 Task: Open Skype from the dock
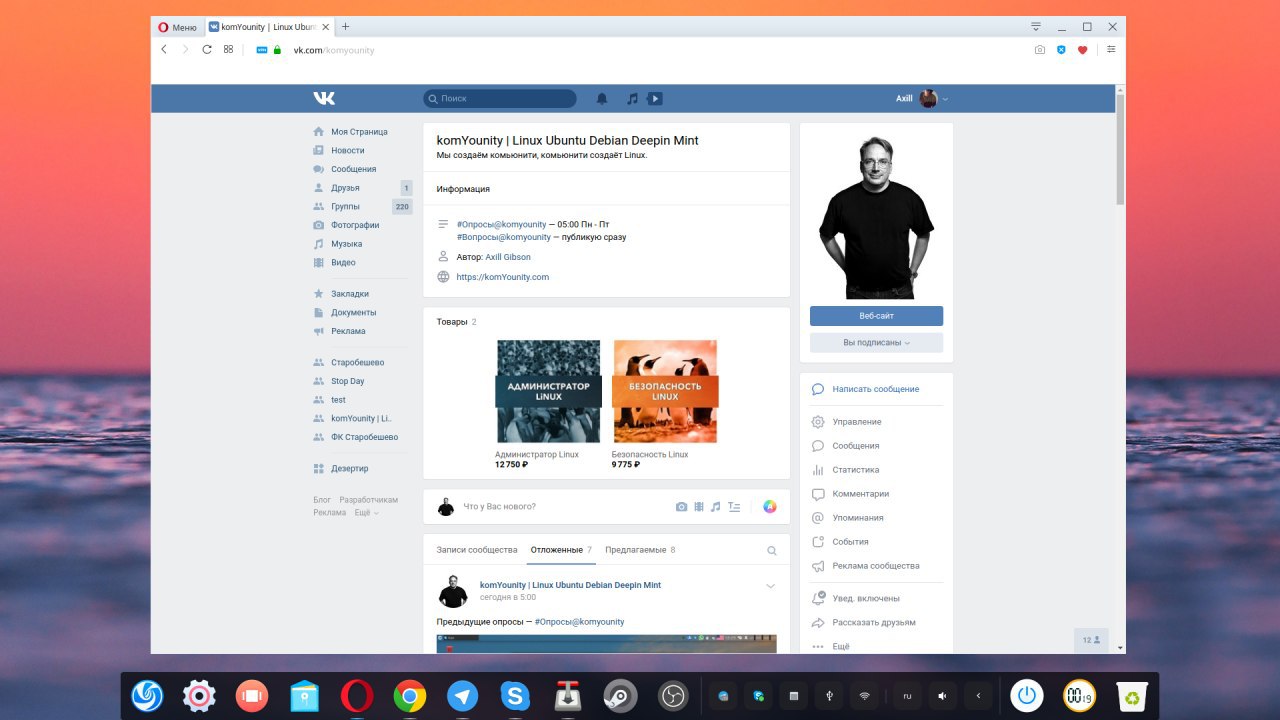514,696
